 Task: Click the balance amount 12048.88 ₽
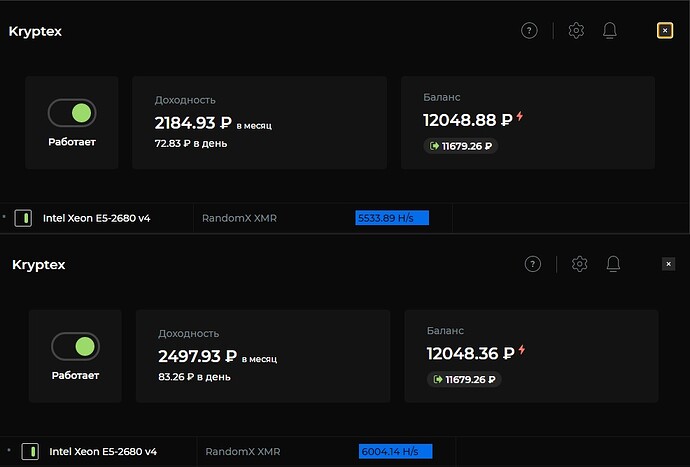pos(468,120)
